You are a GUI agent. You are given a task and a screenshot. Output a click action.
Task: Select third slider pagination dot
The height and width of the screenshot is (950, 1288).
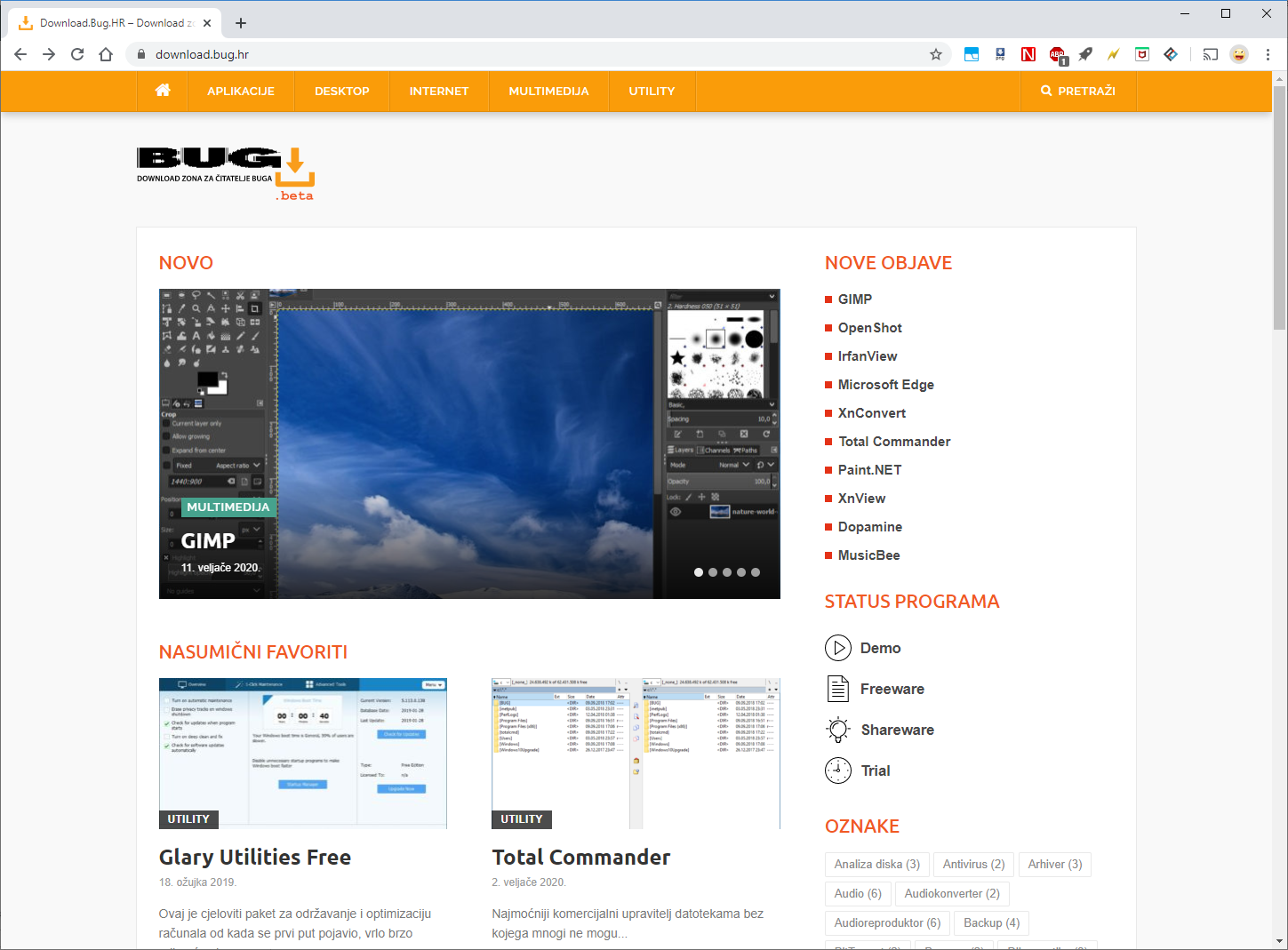point(727,572)
